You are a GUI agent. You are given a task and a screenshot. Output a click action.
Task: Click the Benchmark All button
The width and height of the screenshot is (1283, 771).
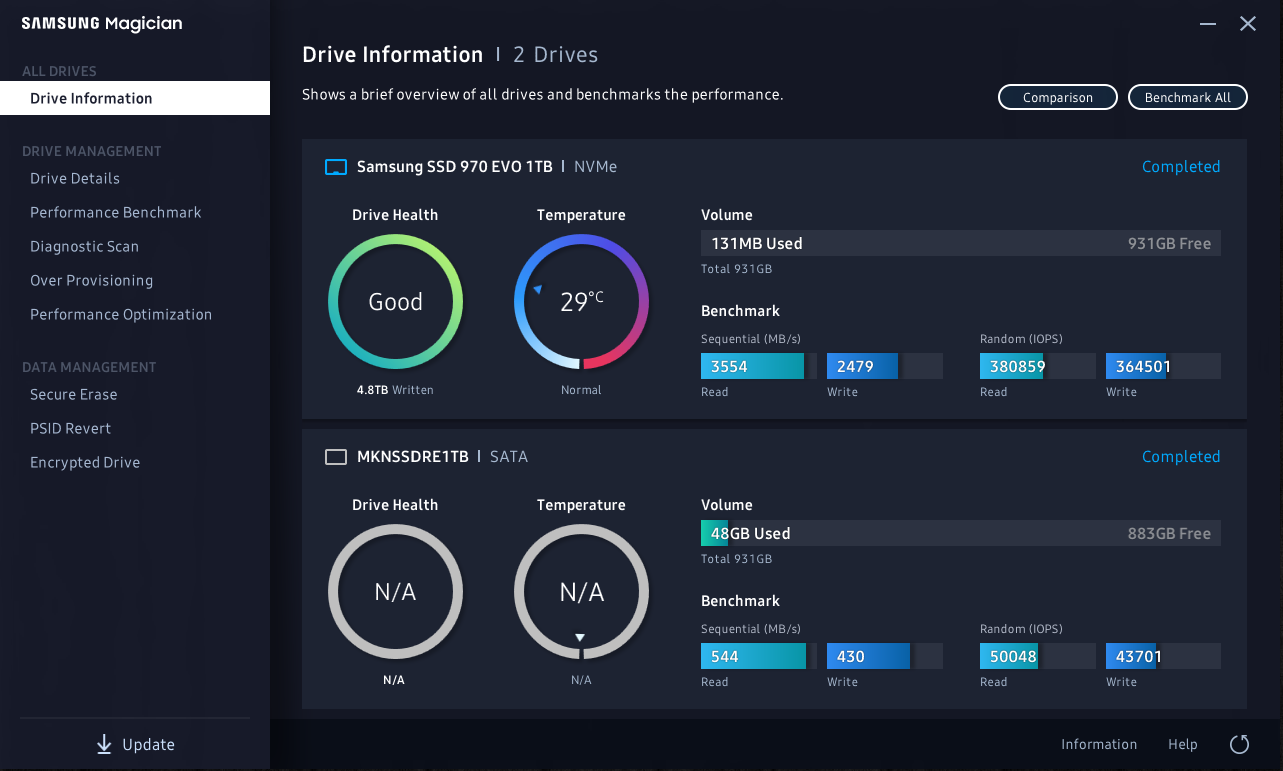tap(1188, 97)
